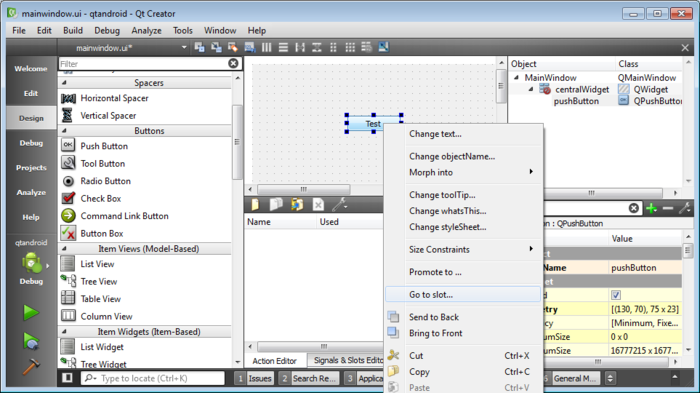Click the Edit Tab Order toolbar icon
The height and width of the screenshot is (393, 700).
(x=250, y=47)
